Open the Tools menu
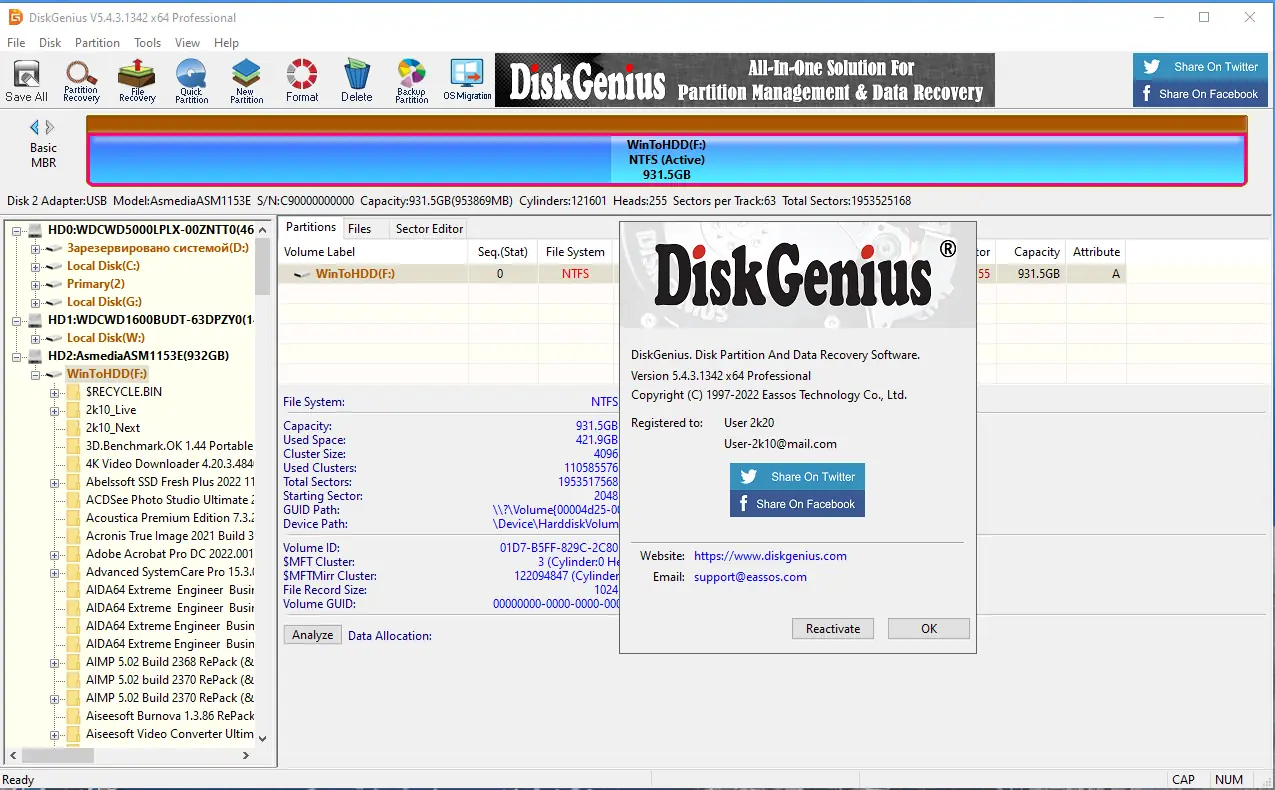The width and height of the screenshot is (1275, 790). [x=147, y=42]
